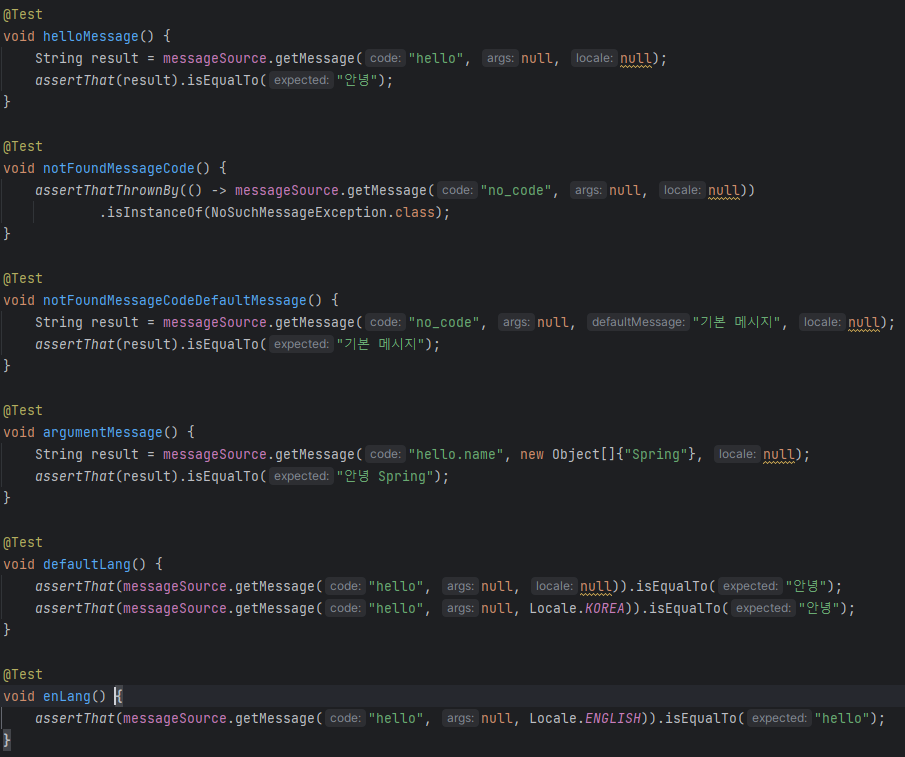Image resolution: width=905 pixels, height=757 pixels.
Task: Click the isInstanceOf method call
Action: [155, 213]
